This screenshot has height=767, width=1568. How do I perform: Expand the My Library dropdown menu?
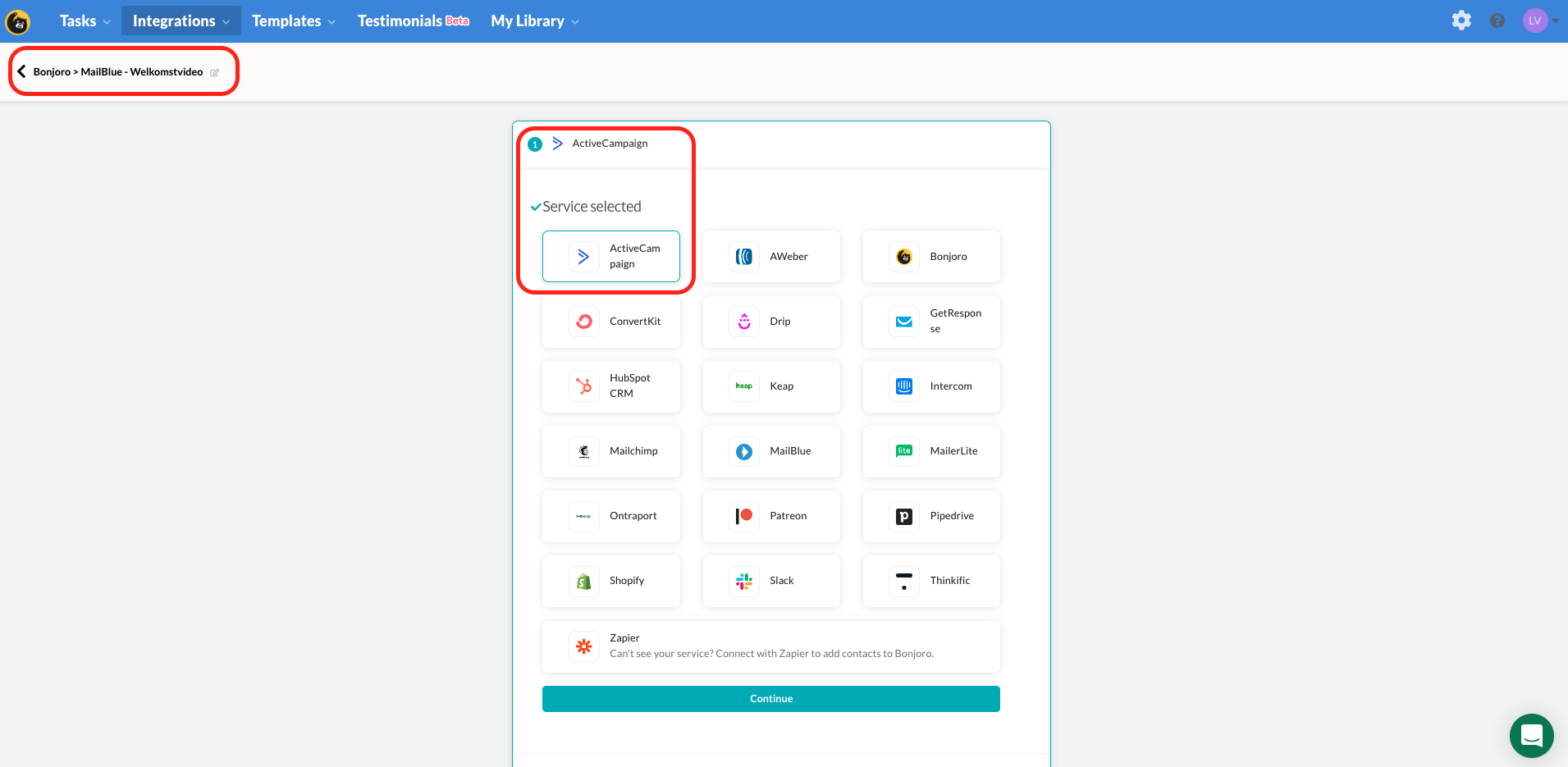pyautogui.click(x=535, y=21)
